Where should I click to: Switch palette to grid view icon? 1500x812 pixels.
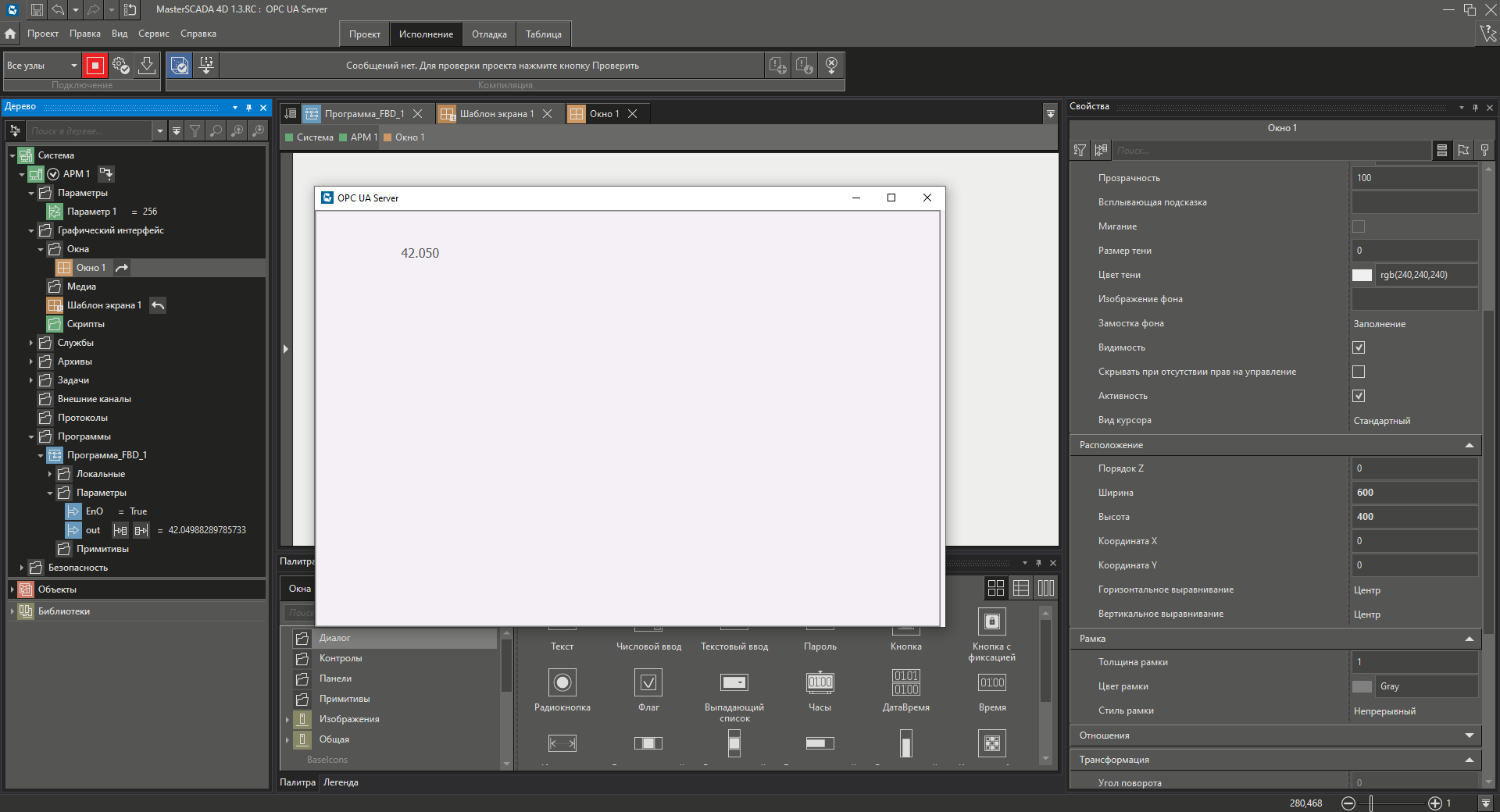(x=995, y=588)
